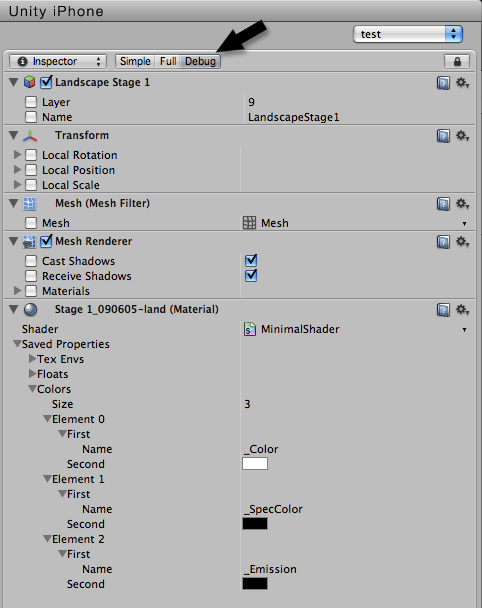Click the GameObject cube icon
The width and height of the screenshot is (482, 608).
[x=30, y=82]
